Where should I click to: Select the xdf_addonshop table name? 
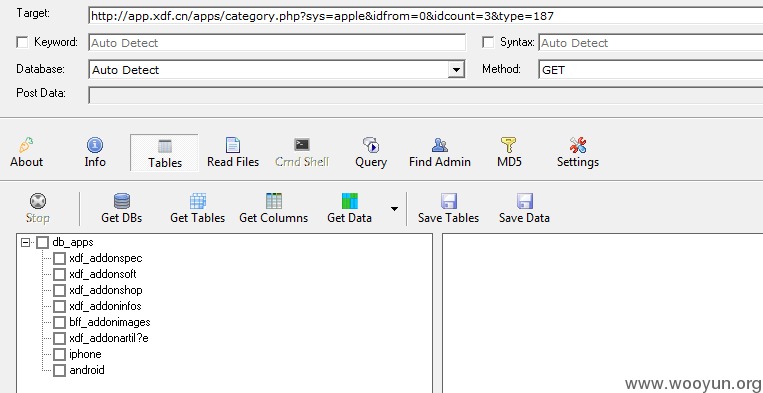point(106,290)
